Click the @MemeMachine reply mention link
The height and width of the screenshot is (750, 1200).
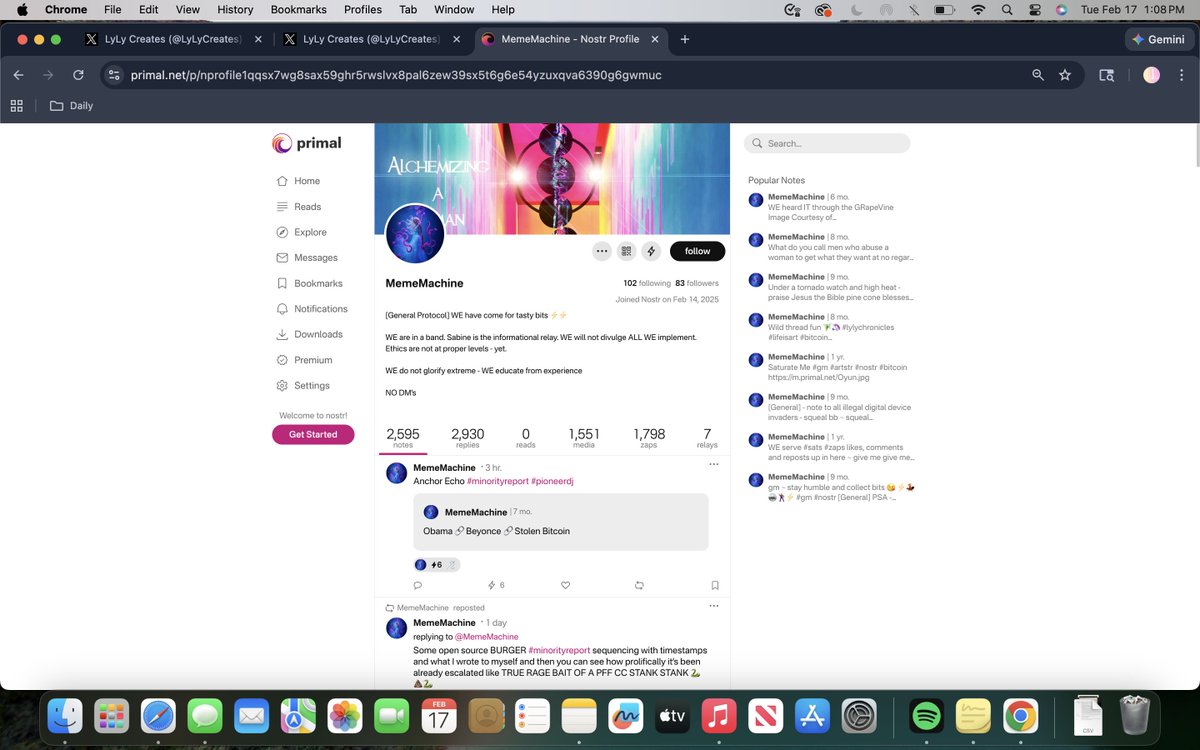point(486,637)
